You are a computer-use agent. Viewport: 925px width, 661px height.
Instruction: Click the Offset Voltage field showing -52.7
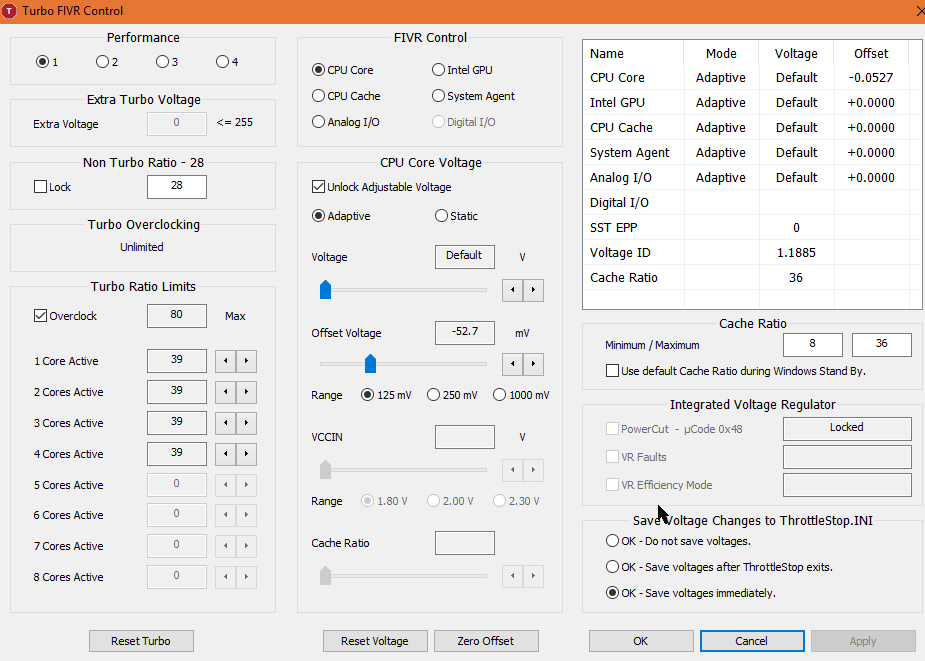point(465,333)
